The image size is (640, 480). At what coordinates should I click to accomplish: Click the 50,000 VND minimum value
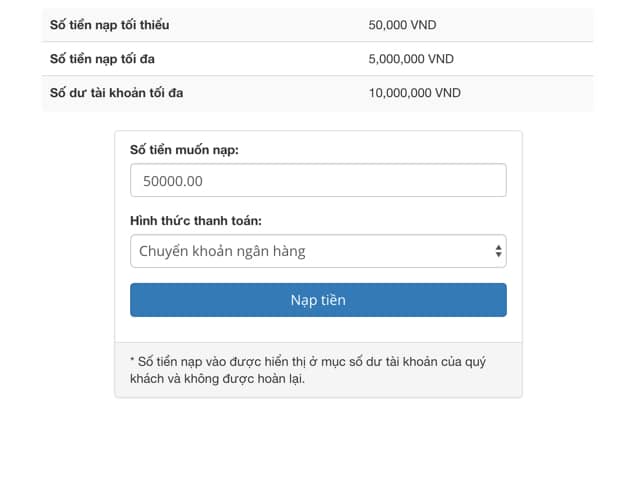click(402, 25)
